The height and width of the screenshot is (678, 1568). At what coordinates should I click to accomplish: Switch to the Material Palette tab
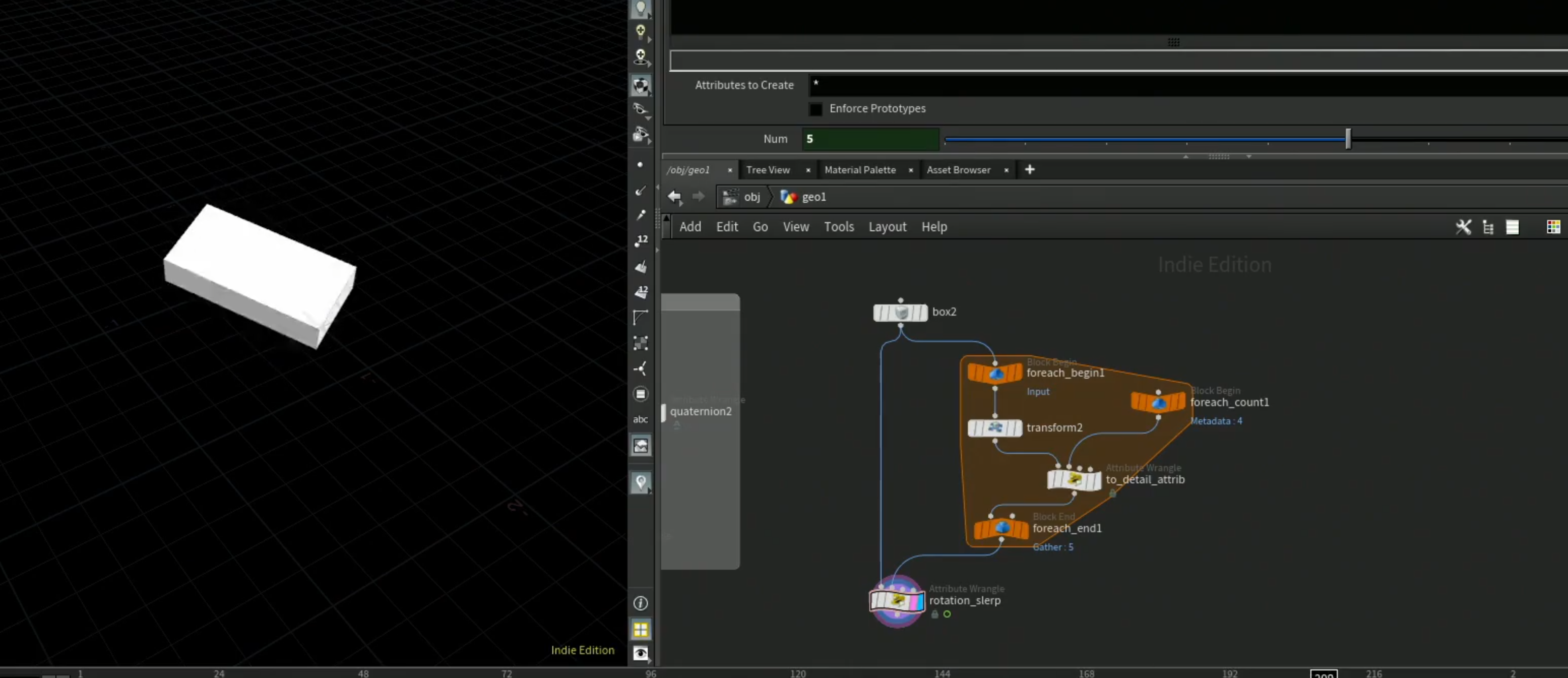[x=860, y=170]
